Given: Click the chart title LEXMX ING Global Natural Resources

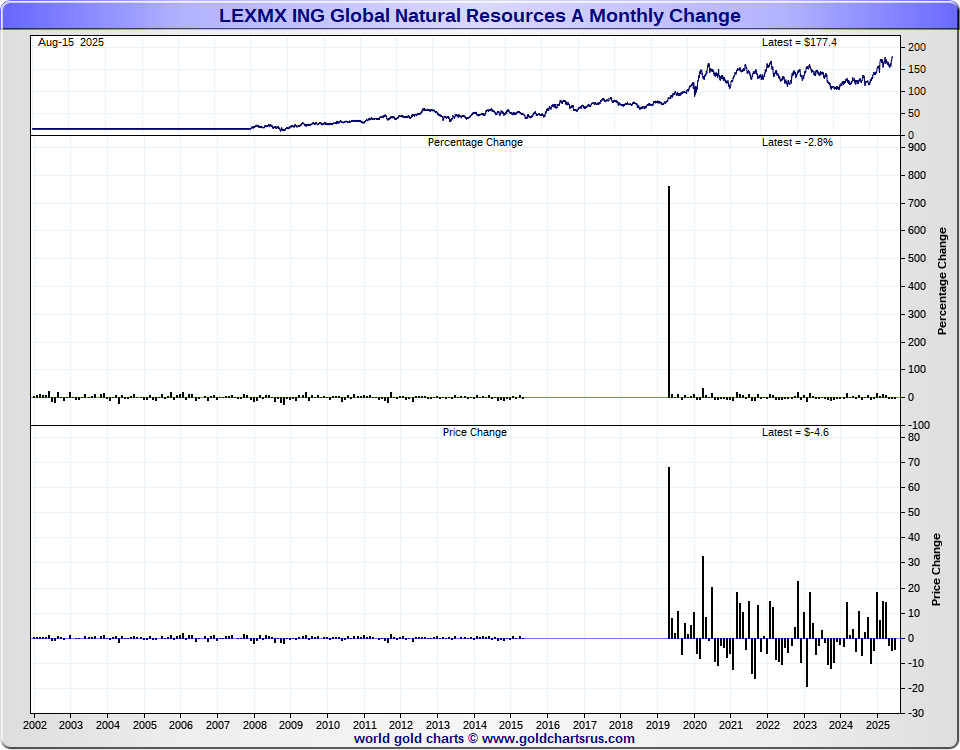Looking at the screenshot, I should 479,15.
